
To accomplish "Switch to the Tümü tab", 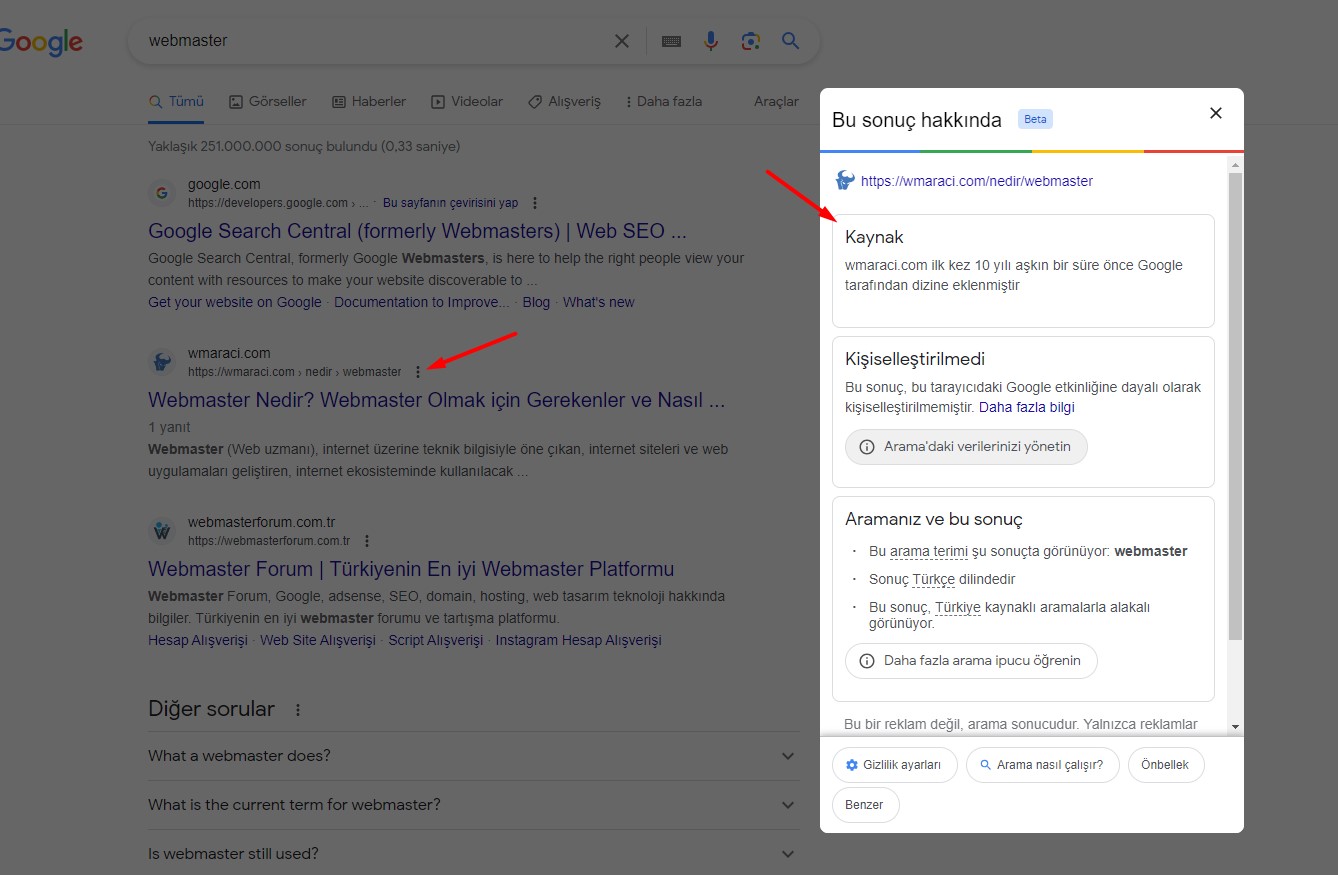I will (176, 101).
